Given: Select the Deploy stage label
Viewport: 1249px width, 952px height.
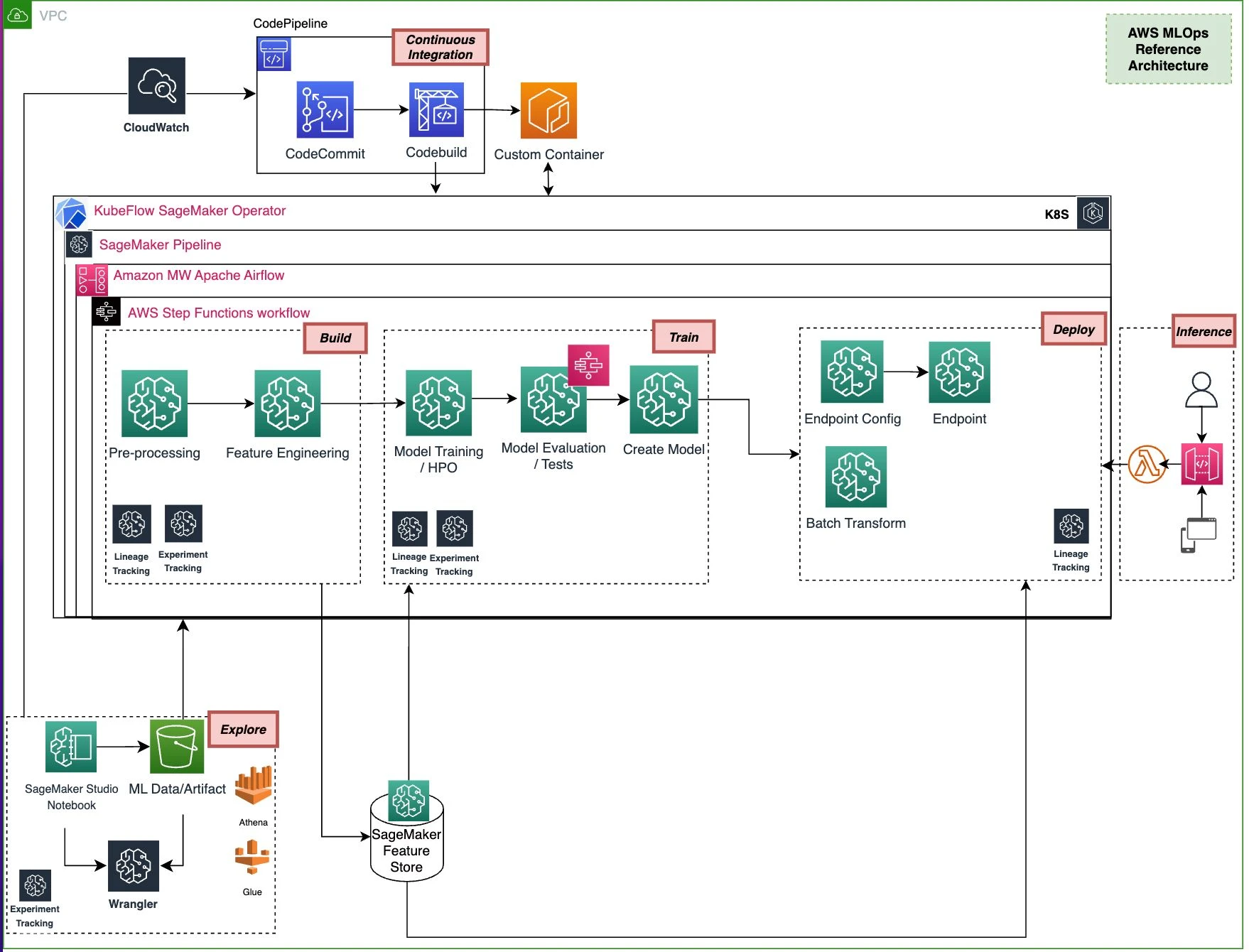Looking at the screenshot, I should 1074,329.
